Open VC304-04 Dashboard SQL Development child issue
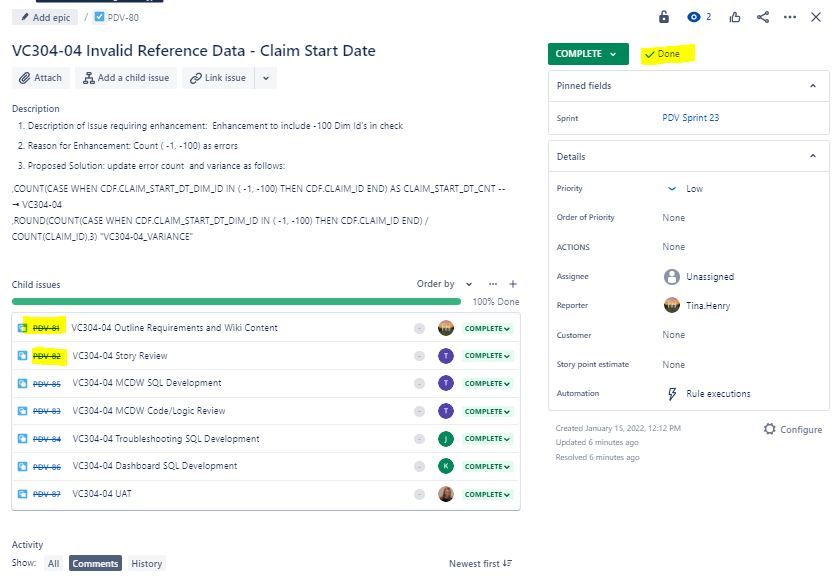The image size is (837, 583). [155, 466]
